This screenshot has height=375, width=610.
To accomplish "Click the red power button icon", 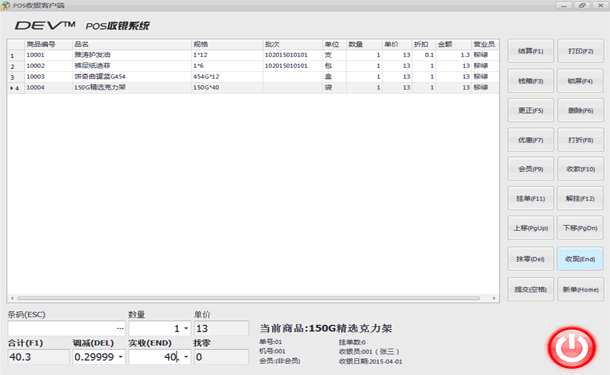I will coord(571,348).
